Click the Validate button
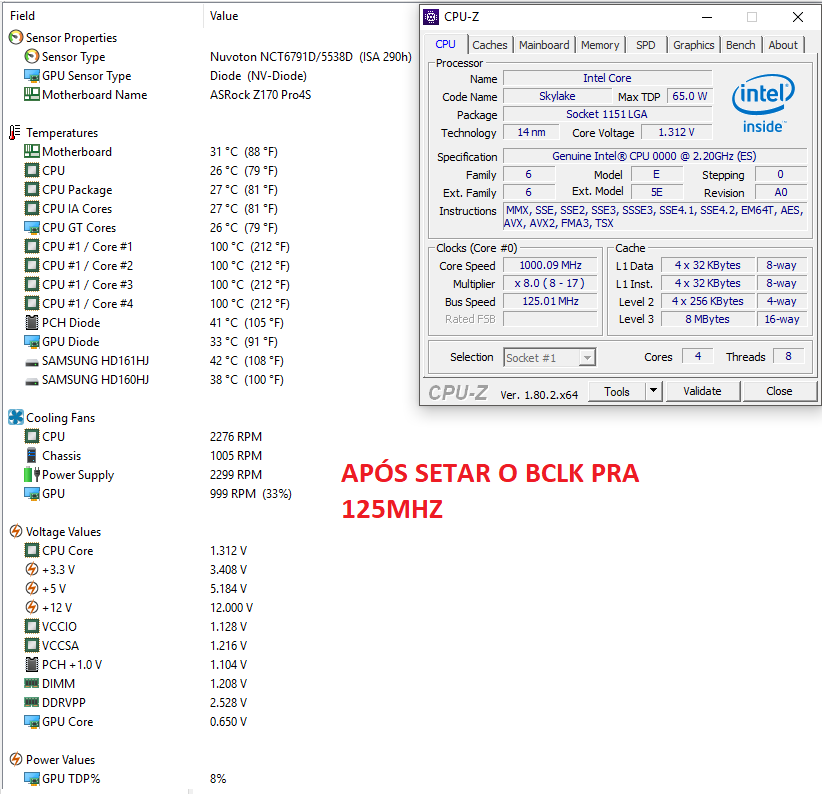The width and height of the screenshot is (822, 794). [702, 391]
